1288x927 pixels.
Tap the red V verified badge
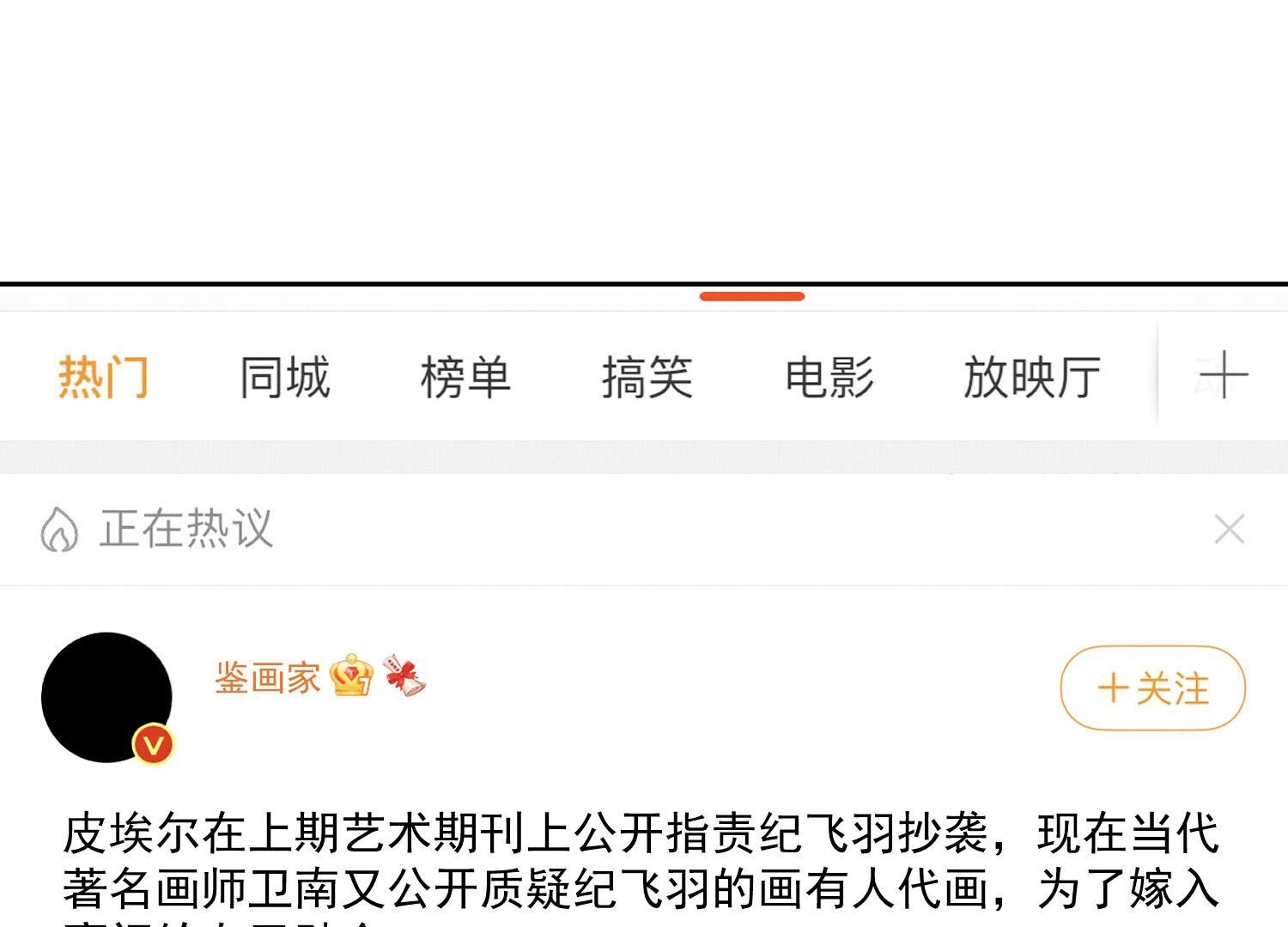coord(153,744)
